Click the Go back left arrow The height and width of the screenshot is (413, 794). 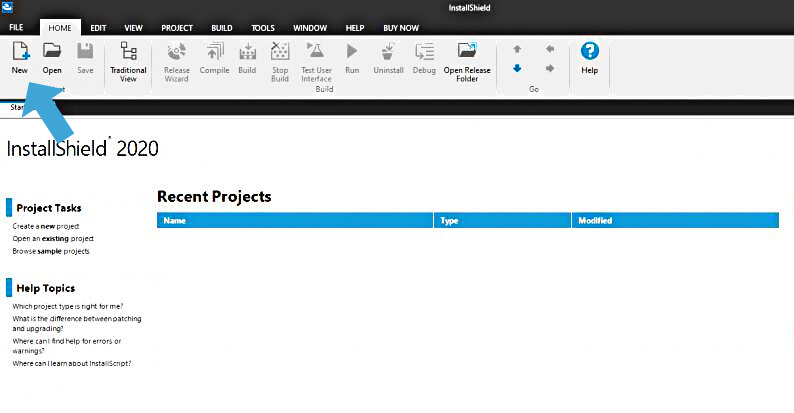[x=550, y=49]
